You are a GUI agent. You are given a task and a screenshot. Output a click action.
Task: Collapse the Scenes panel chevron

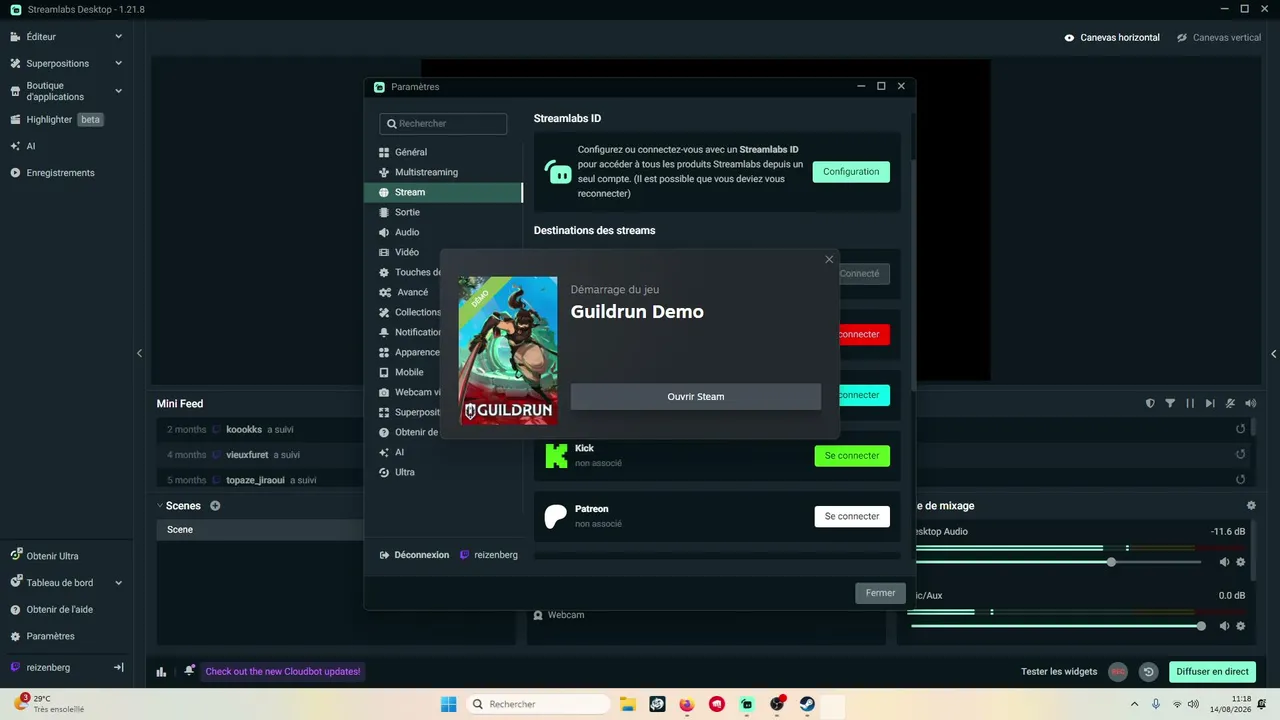coord(160,506)
